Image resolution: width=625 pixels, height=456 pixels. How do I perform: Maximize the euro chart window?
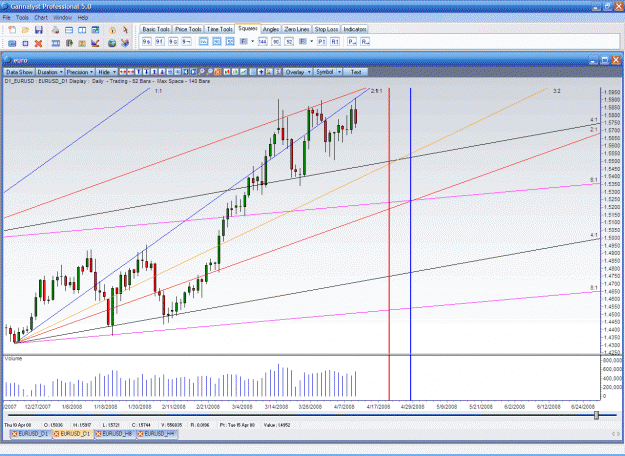pos(605,60)
